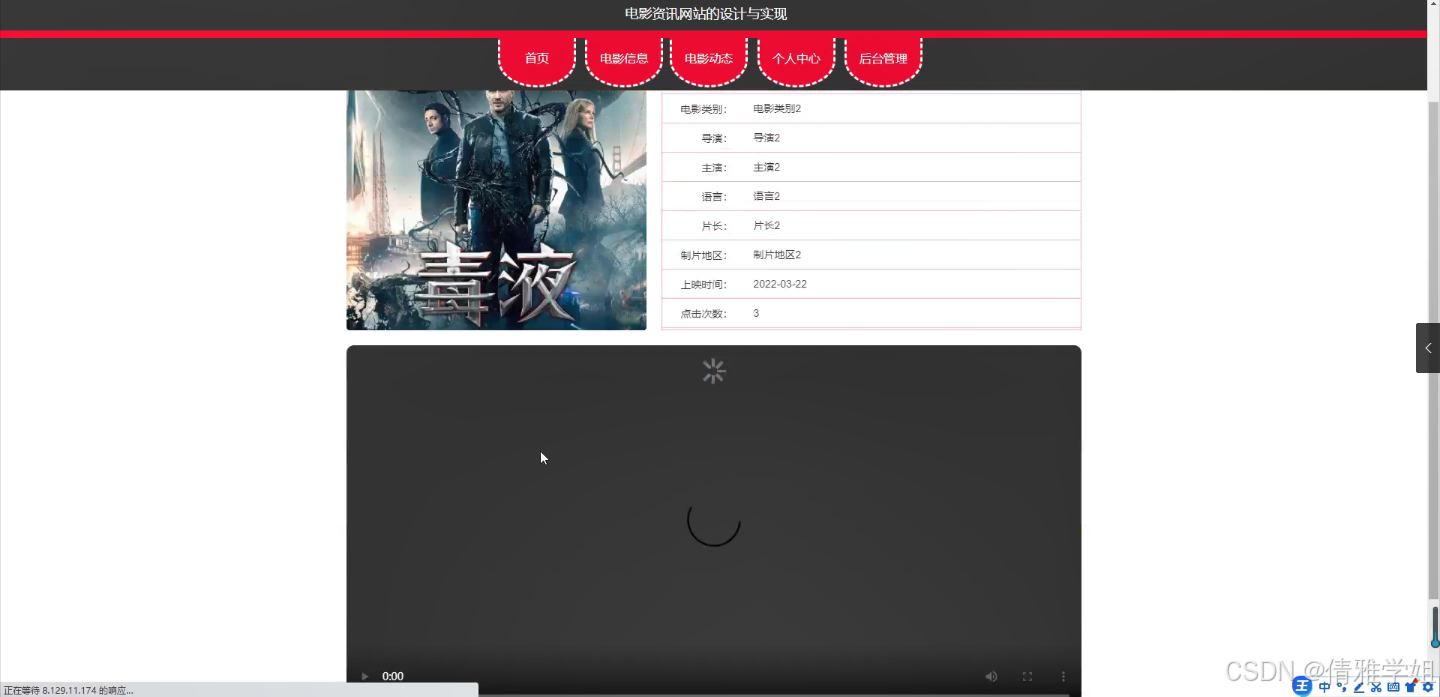Open the 后台管理 navigation tab

click(883, 59)
